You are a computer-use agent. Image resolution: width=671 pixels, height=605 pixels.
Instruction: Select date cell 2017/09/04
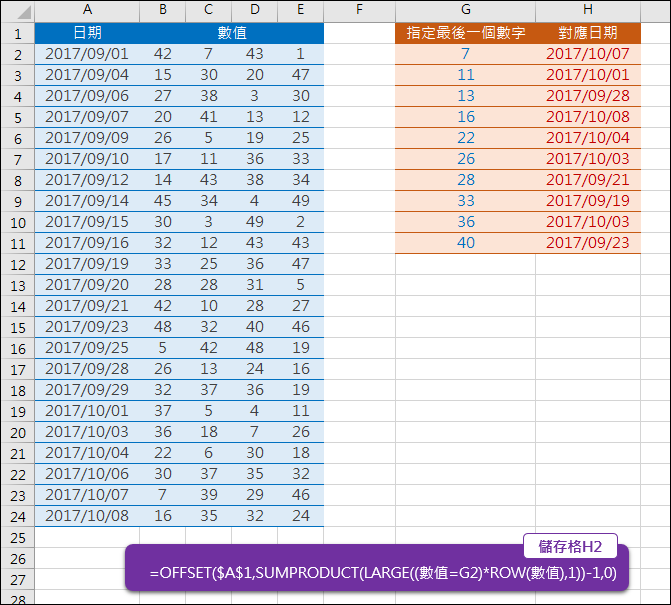(87, 75)
